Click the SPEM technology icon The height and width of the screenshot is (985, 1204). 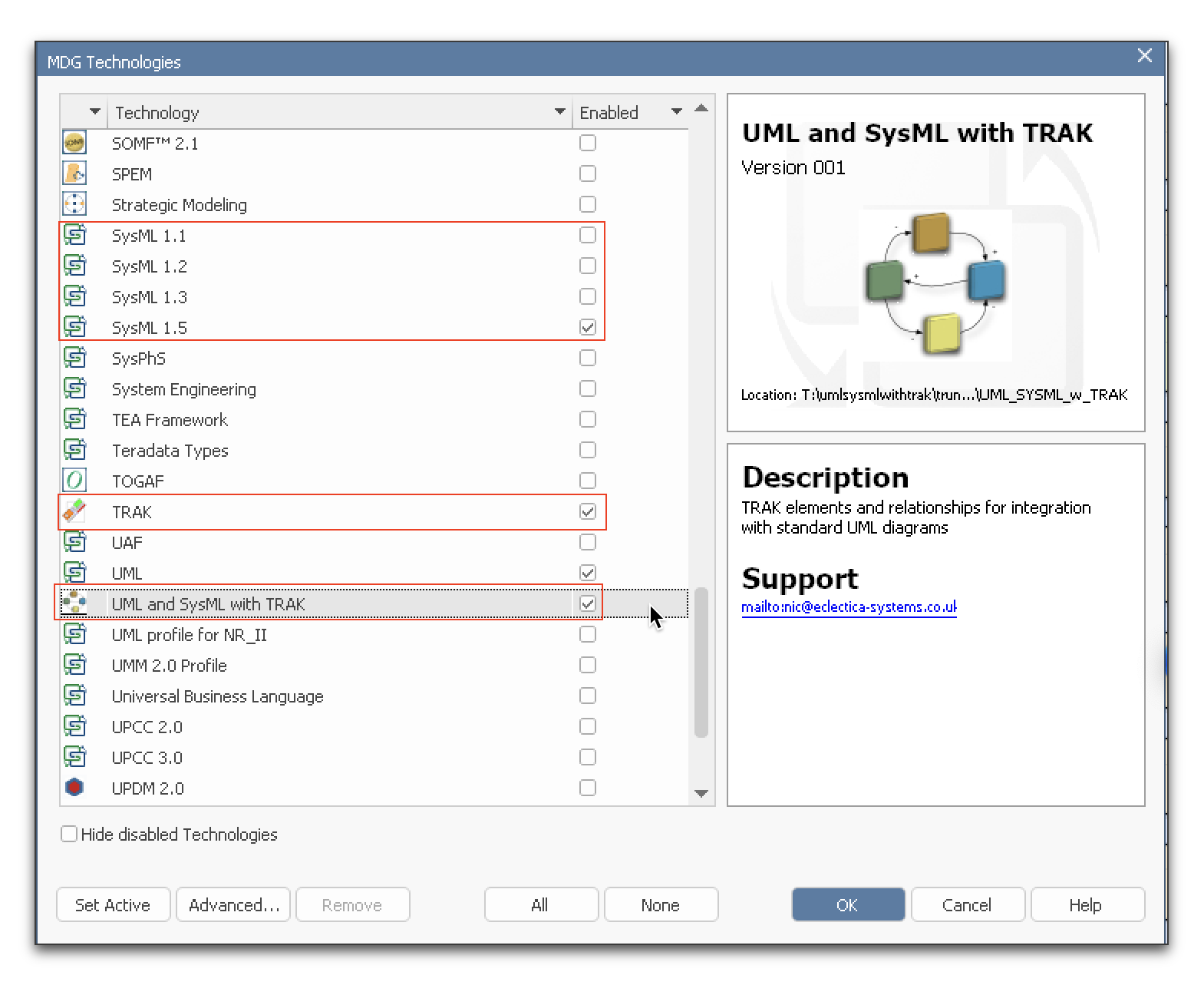[74, 174]
